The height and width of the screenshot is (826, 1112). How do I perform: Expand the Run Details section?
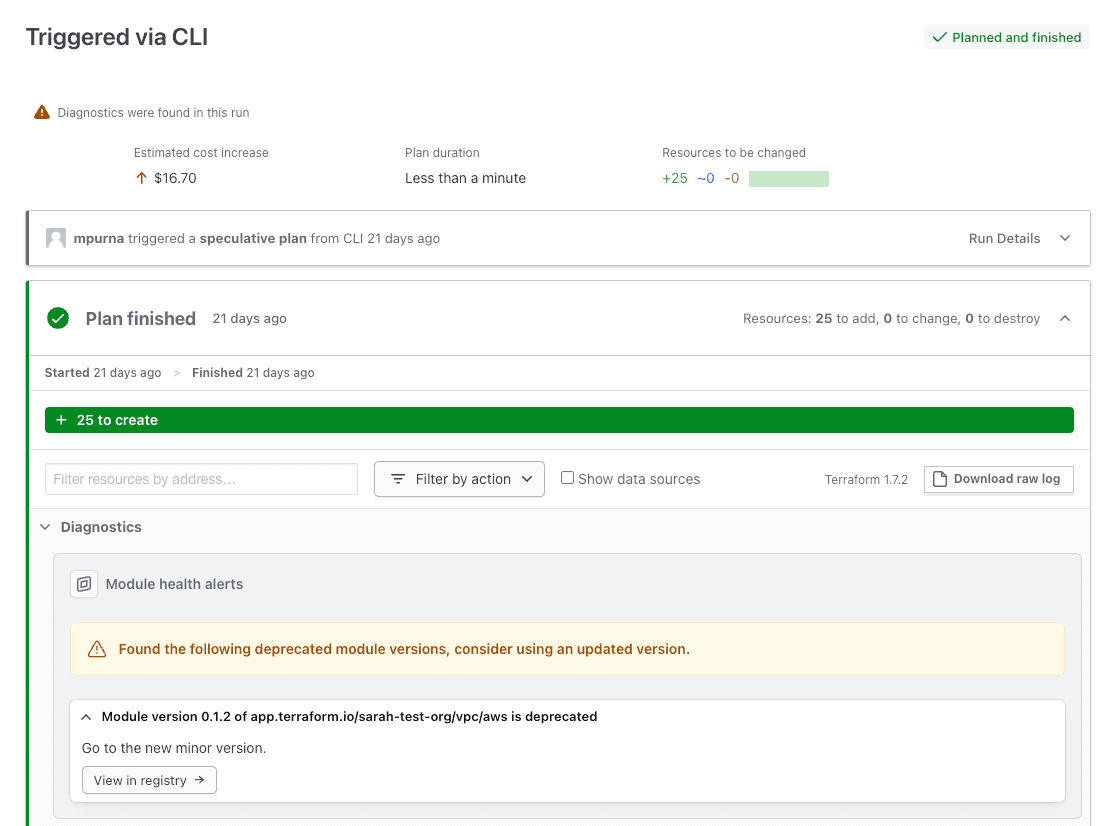tap(1064, 239)
